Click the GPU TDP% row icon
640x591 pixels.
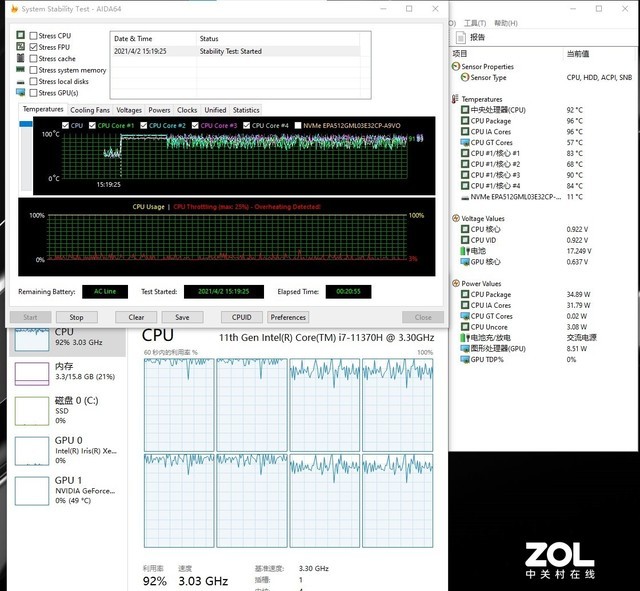465,359
